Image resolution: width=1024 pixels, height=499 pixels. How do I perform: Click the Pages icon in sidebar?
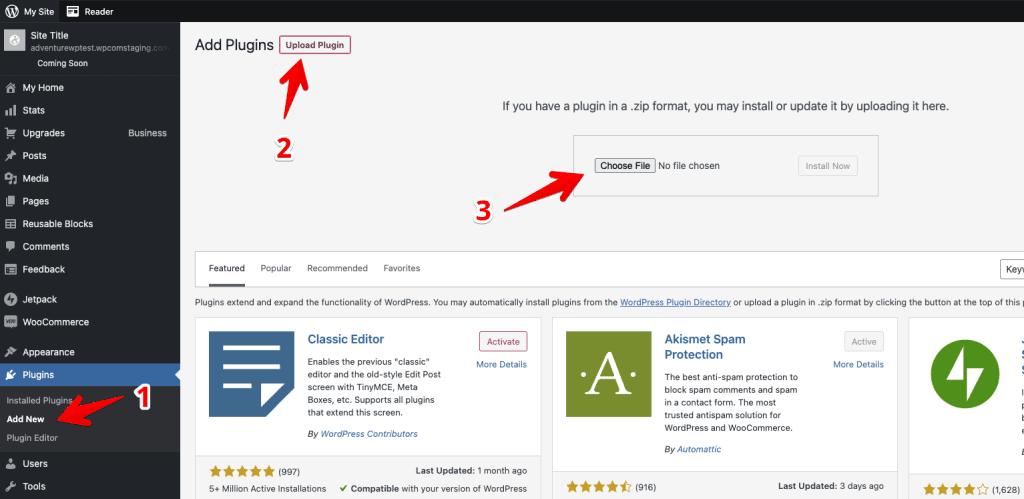point(10,201)
